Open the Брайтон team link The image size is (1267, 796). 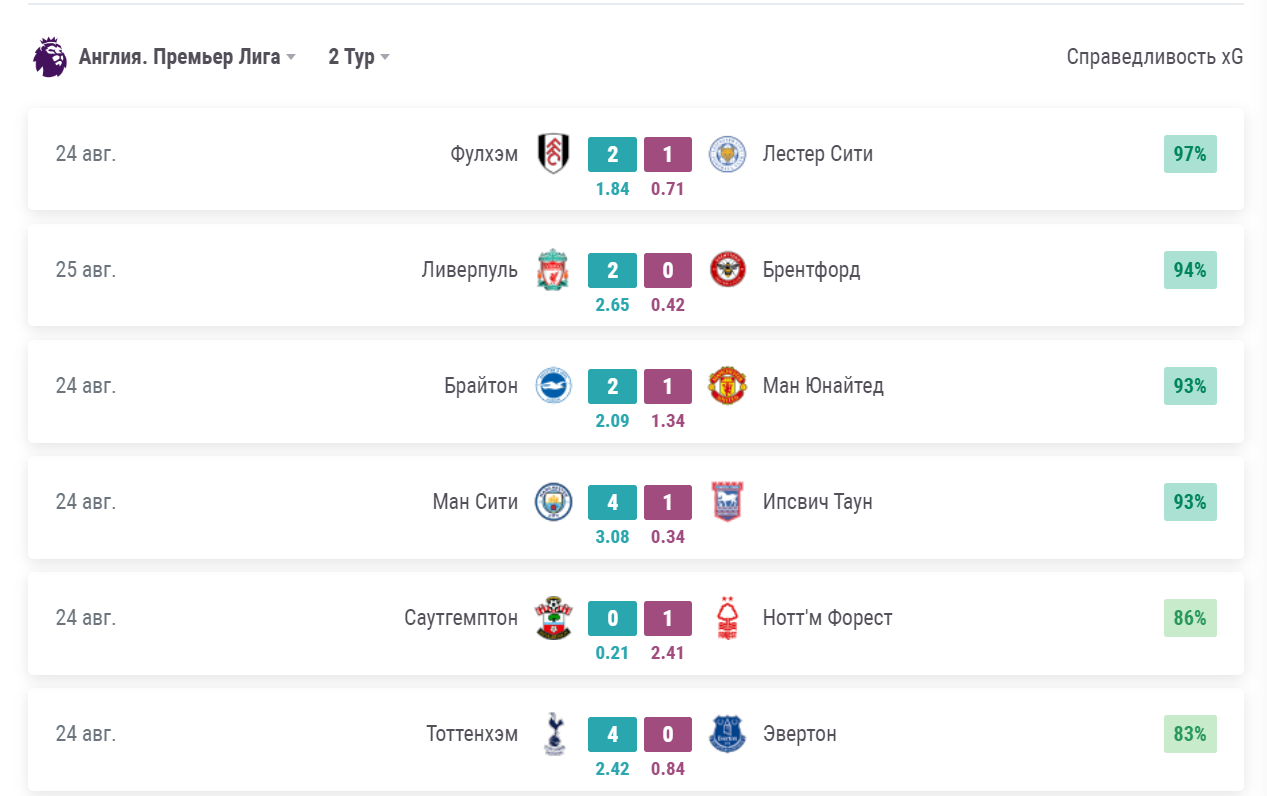click(x=481, y=386)
